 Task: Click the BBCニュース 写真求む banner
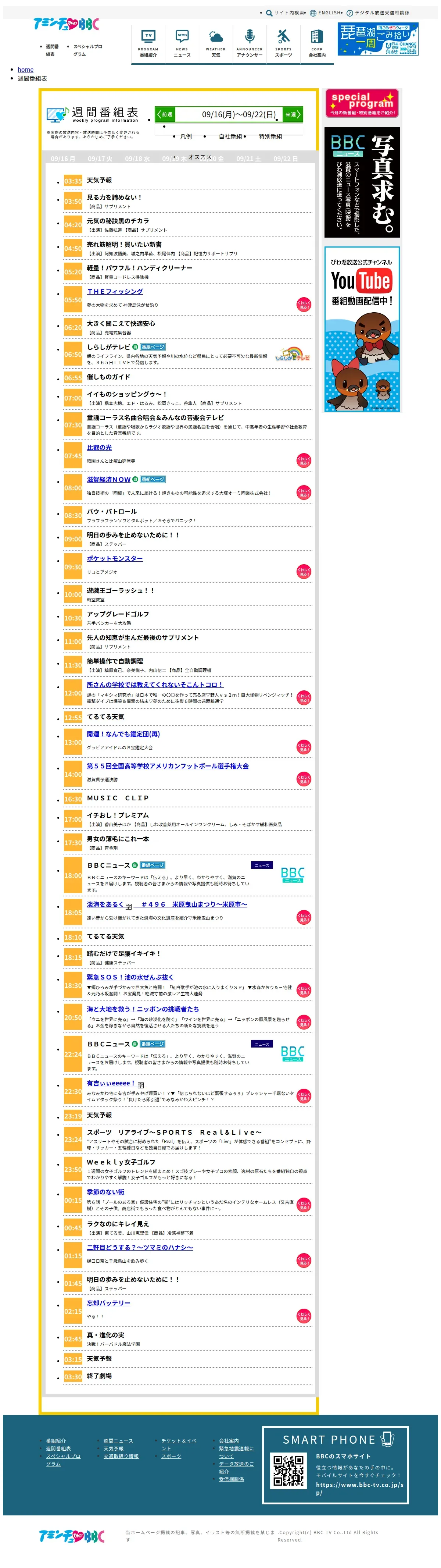[362, 182]
